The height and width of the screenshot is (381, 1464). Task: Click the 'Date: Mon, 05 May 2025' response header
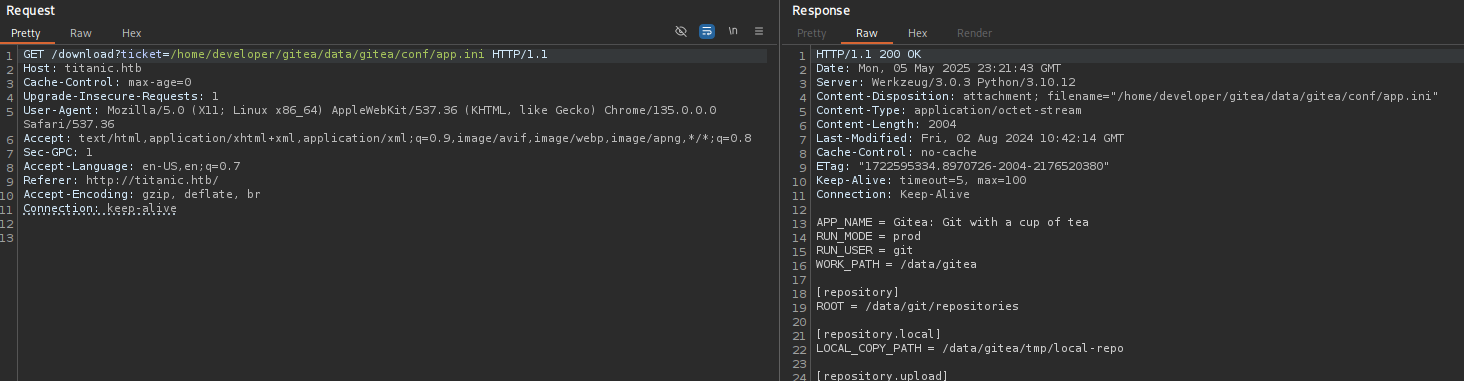point(939,68)
